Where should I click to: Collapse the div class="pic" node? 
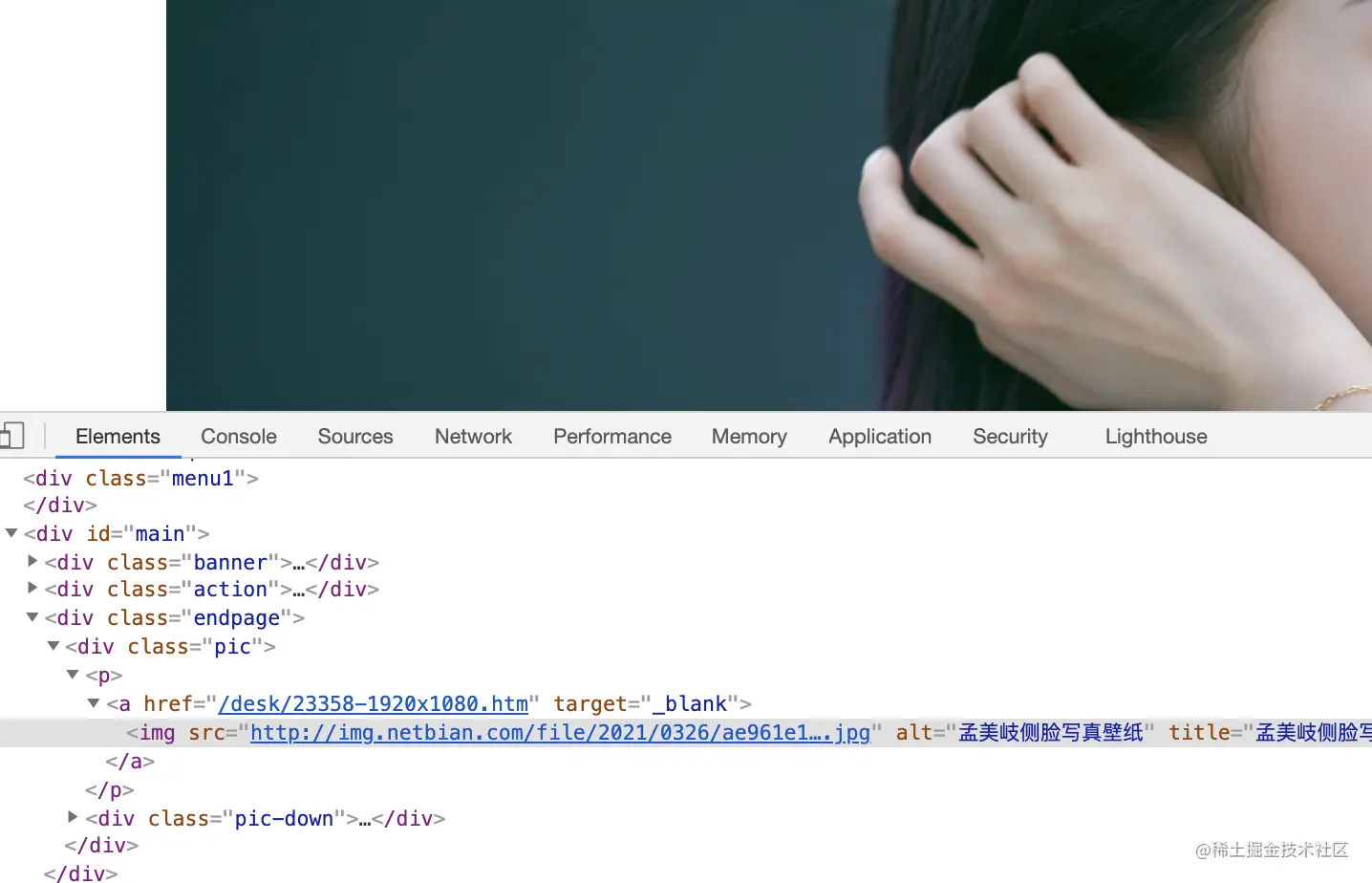pos(54,646)
